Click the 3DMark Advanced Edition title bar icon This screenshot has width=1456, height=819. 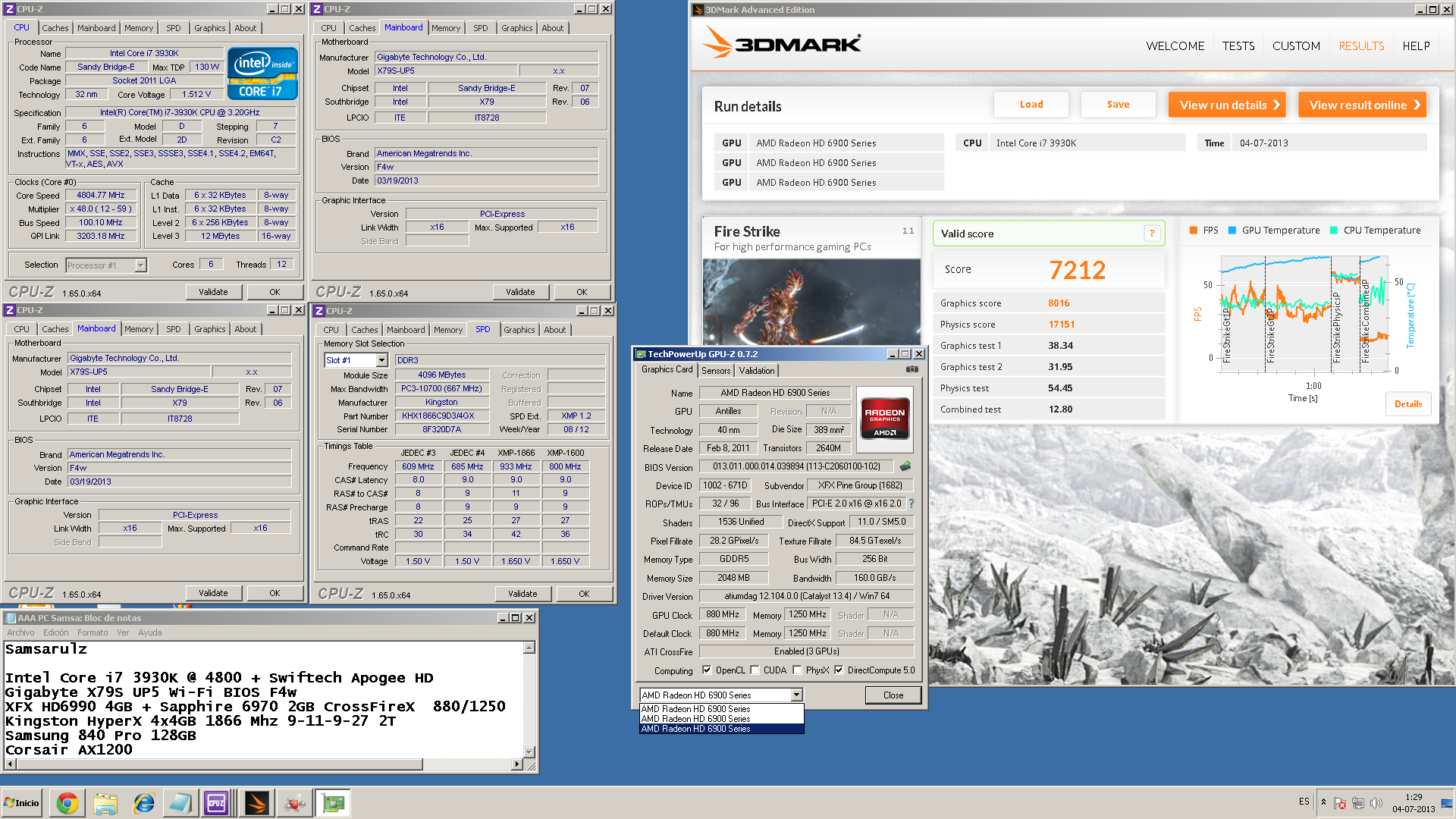(697, 10)
